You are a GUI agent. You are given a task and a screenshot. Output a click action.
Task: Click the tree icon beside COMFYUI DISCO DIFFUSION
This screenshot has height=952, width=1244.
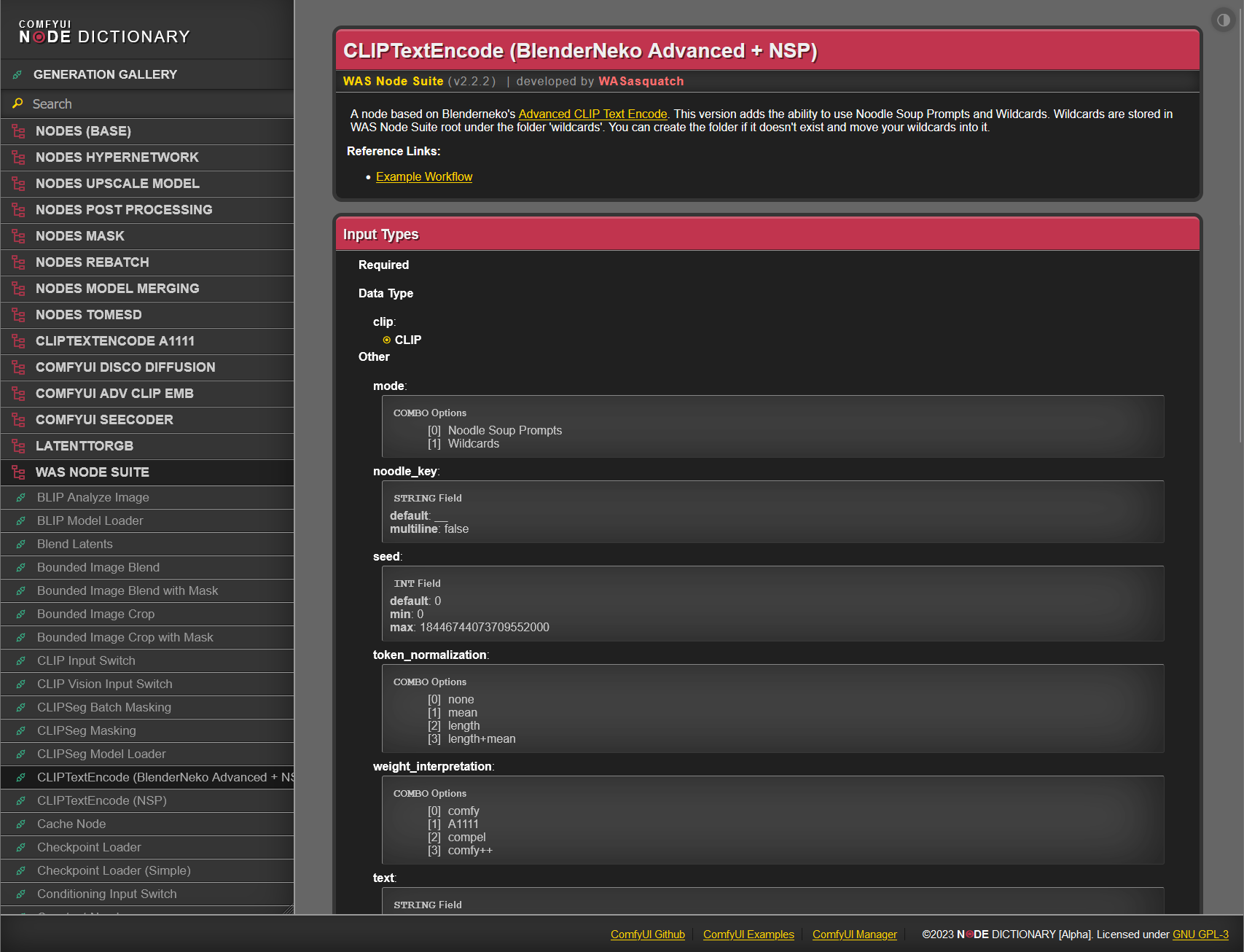click(x=18, y=367)
